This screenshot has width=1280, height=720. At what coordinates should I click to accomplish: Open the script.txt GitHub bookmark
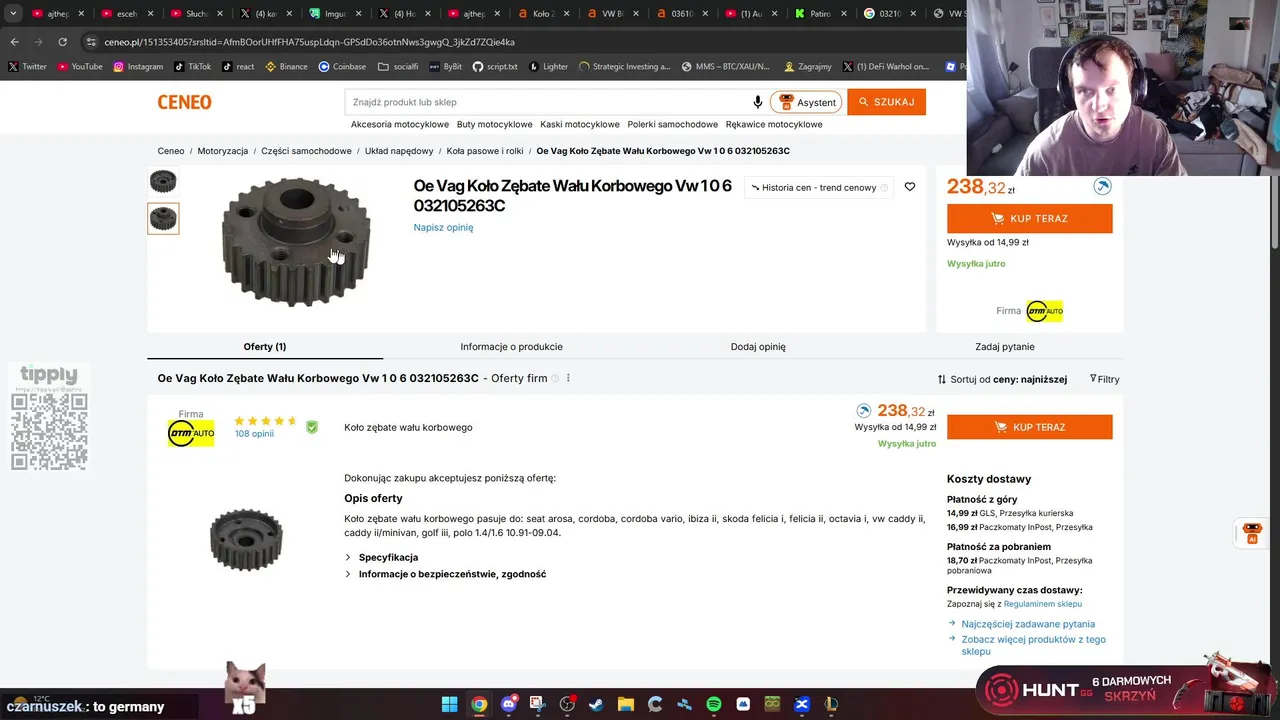click(x=494, y=67)
